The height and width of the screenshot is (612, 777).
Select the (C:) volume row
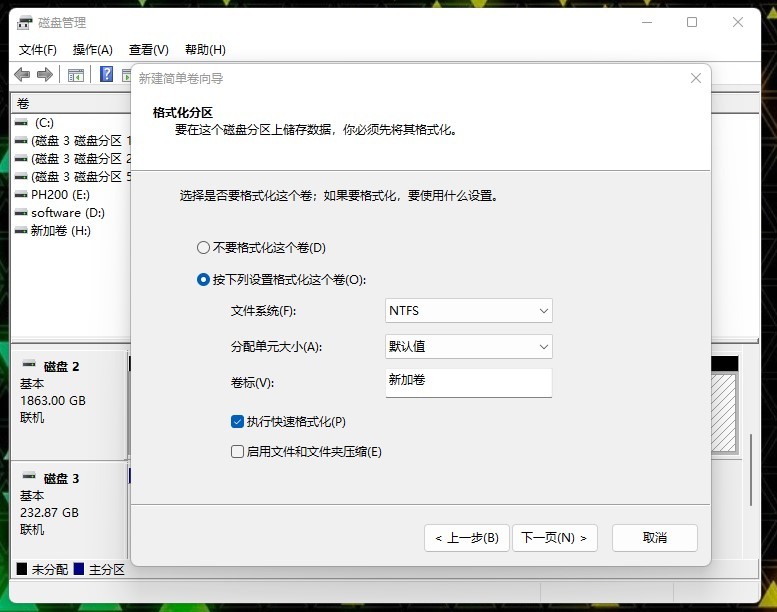(x=71, y=122)
